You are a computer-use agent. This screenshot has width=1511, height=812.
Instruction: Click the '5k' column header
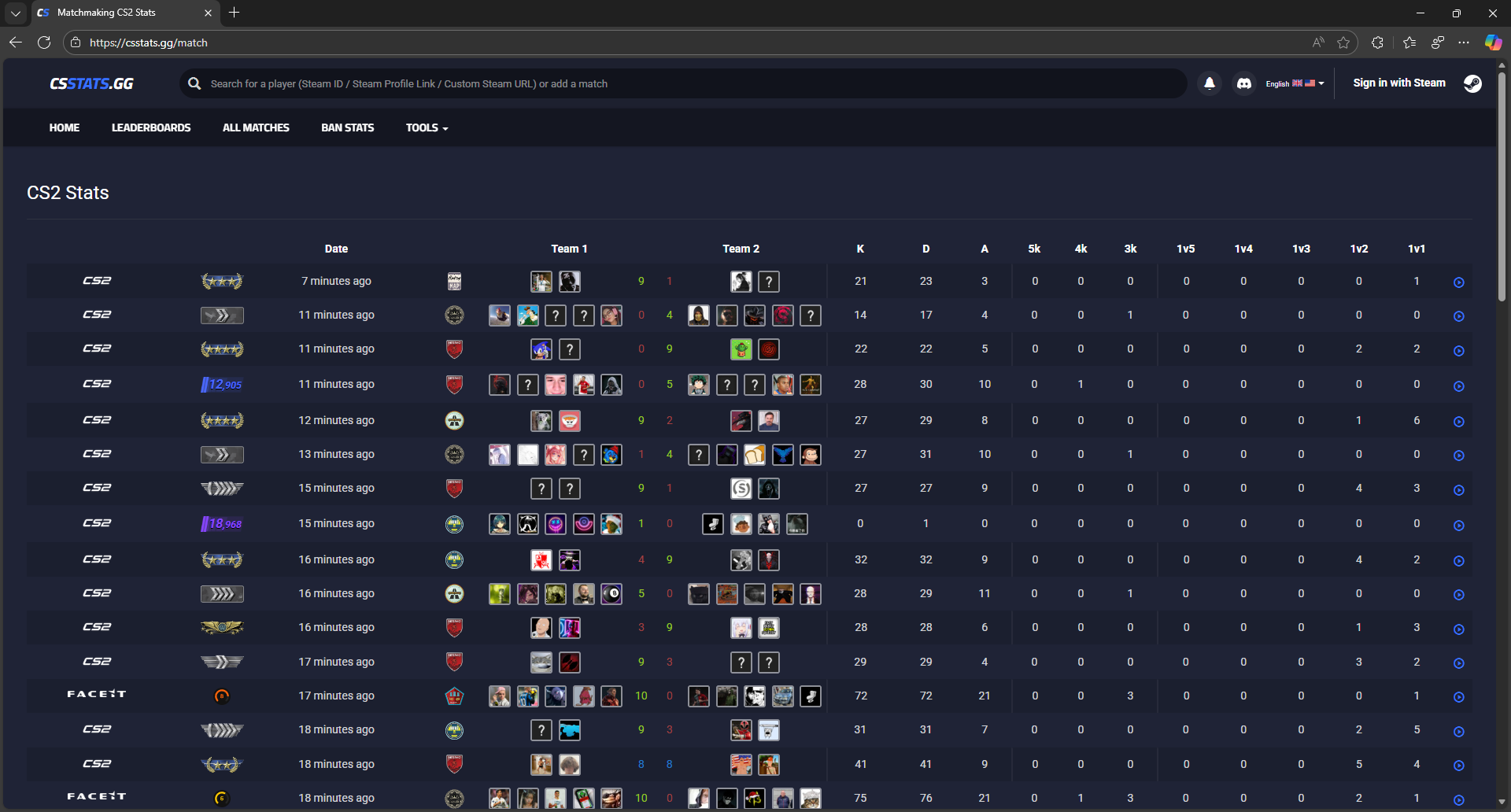[x=1034, y=249]
